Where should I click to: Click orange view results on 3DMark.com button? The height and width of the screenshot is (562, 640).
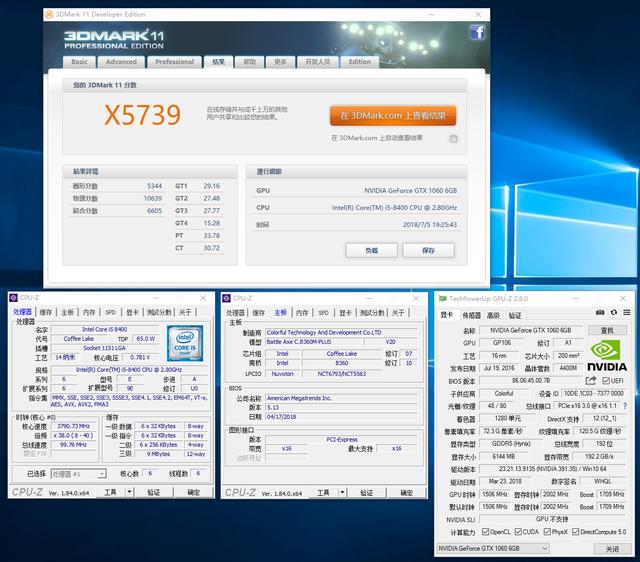pos(392,115)
